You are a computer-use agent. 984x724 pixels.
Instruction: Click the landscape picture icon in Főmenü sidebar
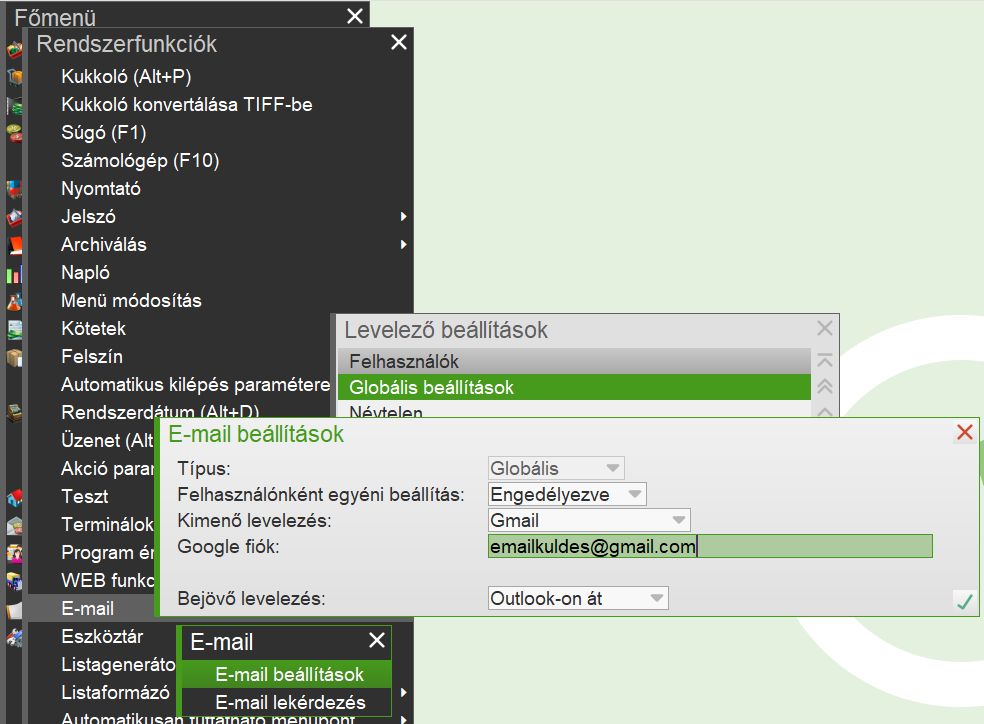pyautogui.click(x=14, y=329)
